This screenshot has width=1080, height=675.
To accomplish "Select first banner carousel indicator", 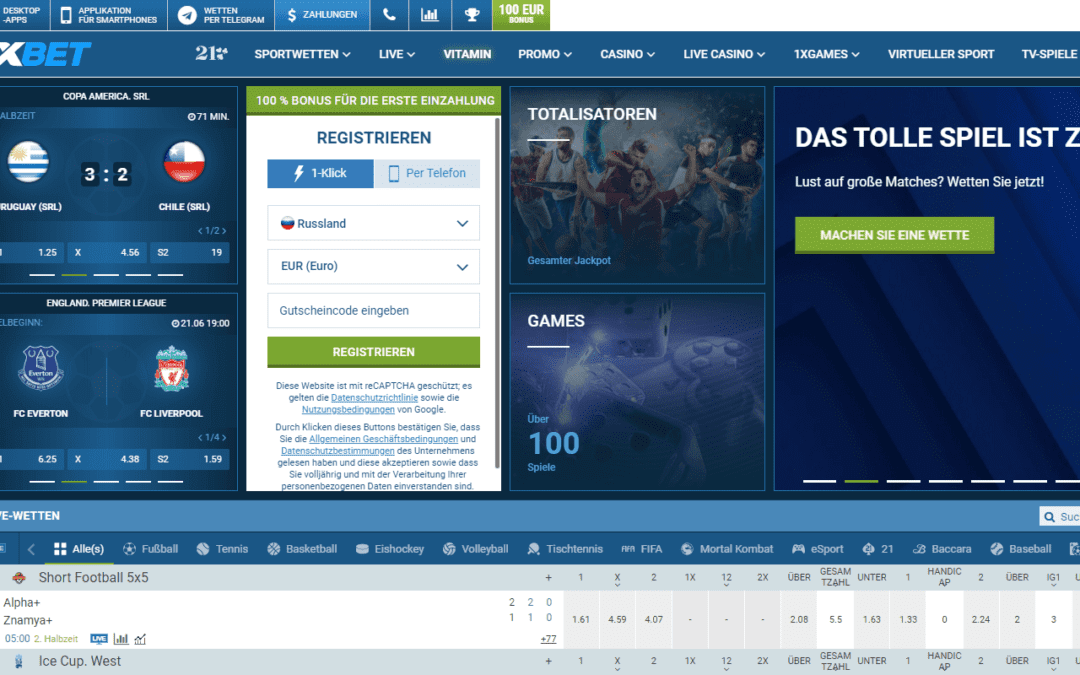I will (x=820, y=481).
